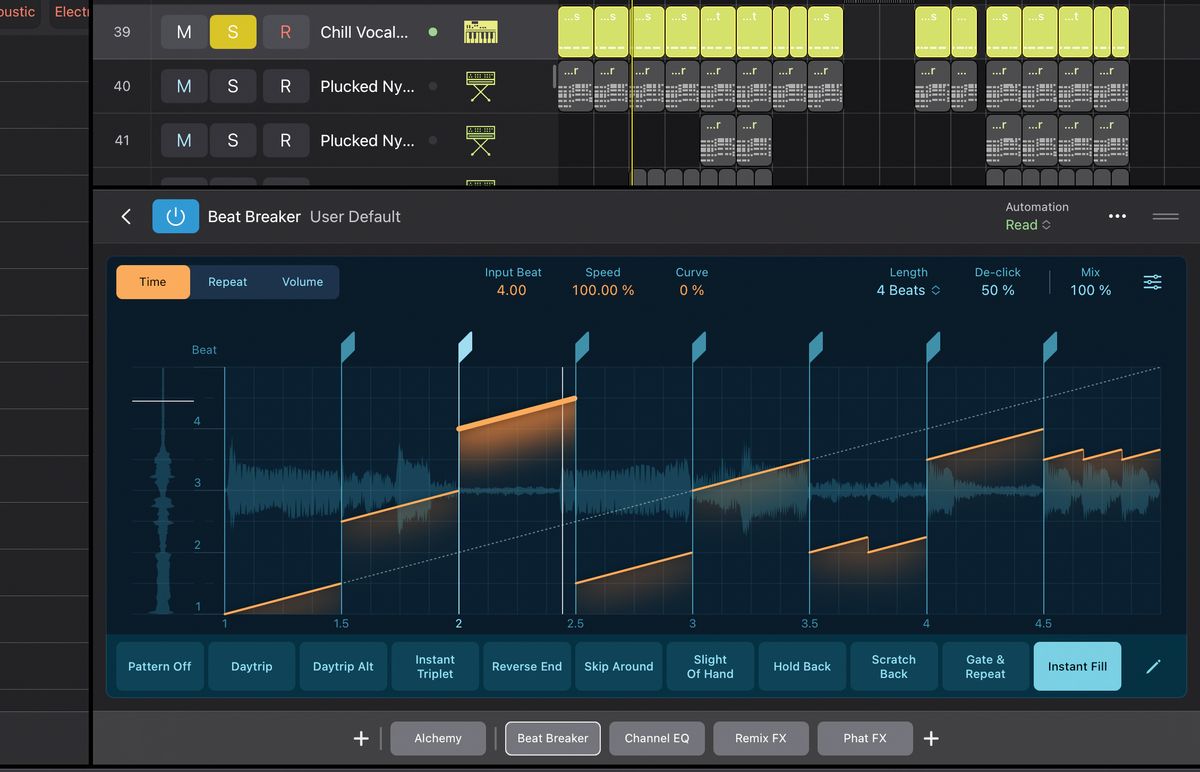
Task: Click the Mix 100% value control
Action: tap(1090, 290)
